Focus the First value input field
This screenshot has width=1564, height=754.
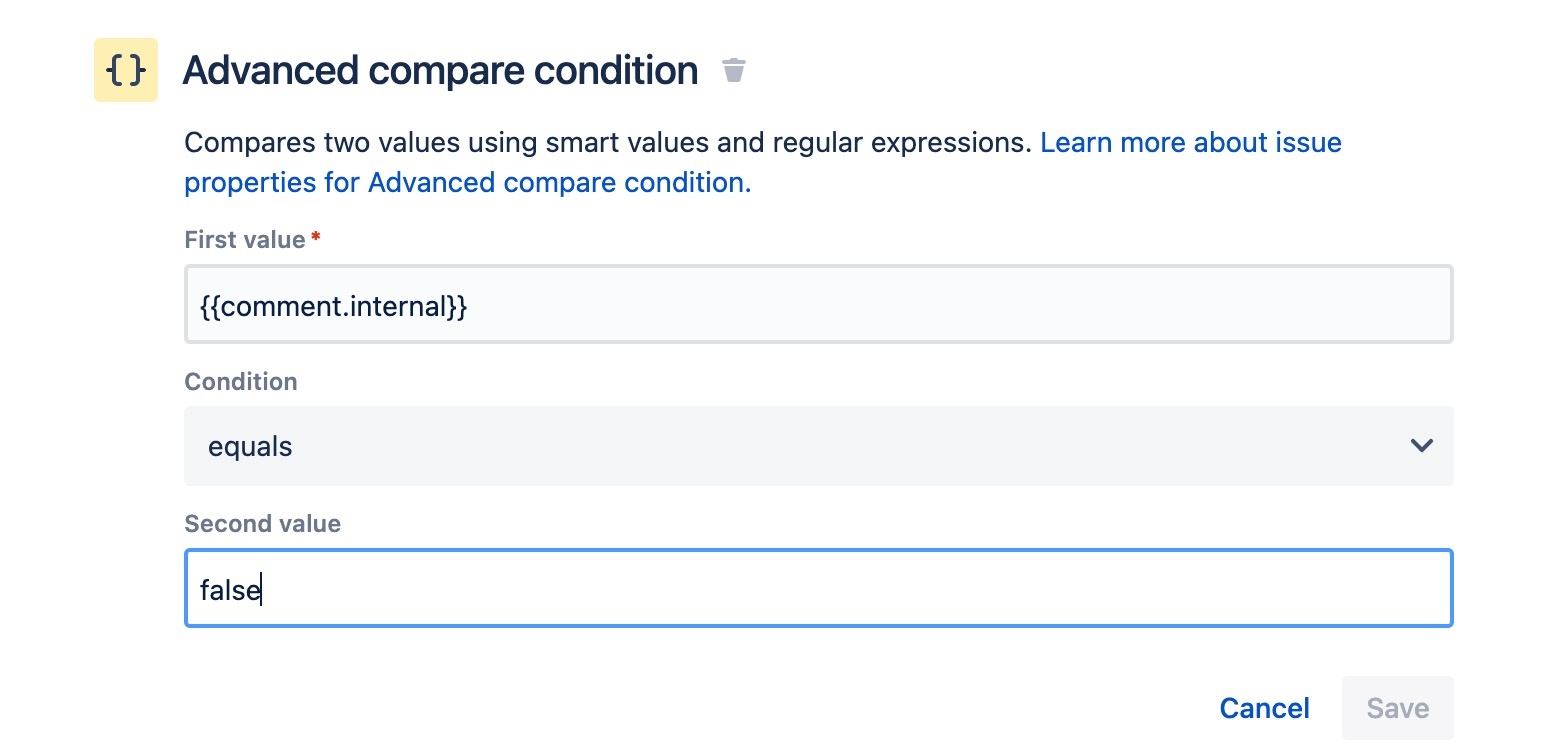[818, 305]
